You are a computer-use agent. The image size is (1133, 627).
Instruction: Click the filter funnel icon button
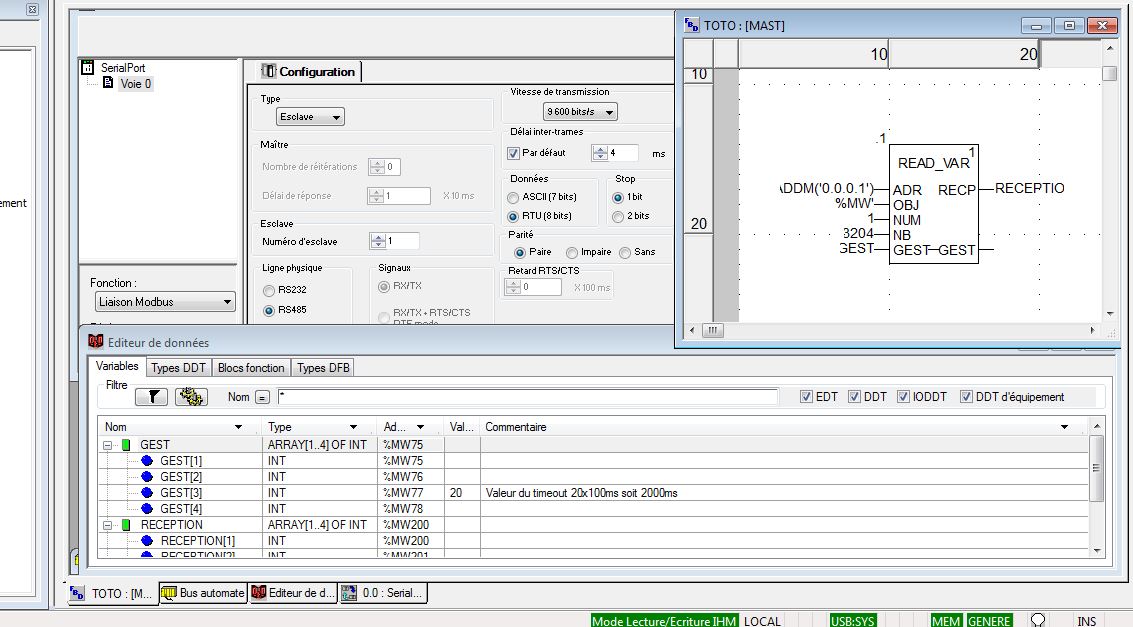point(152,397)
